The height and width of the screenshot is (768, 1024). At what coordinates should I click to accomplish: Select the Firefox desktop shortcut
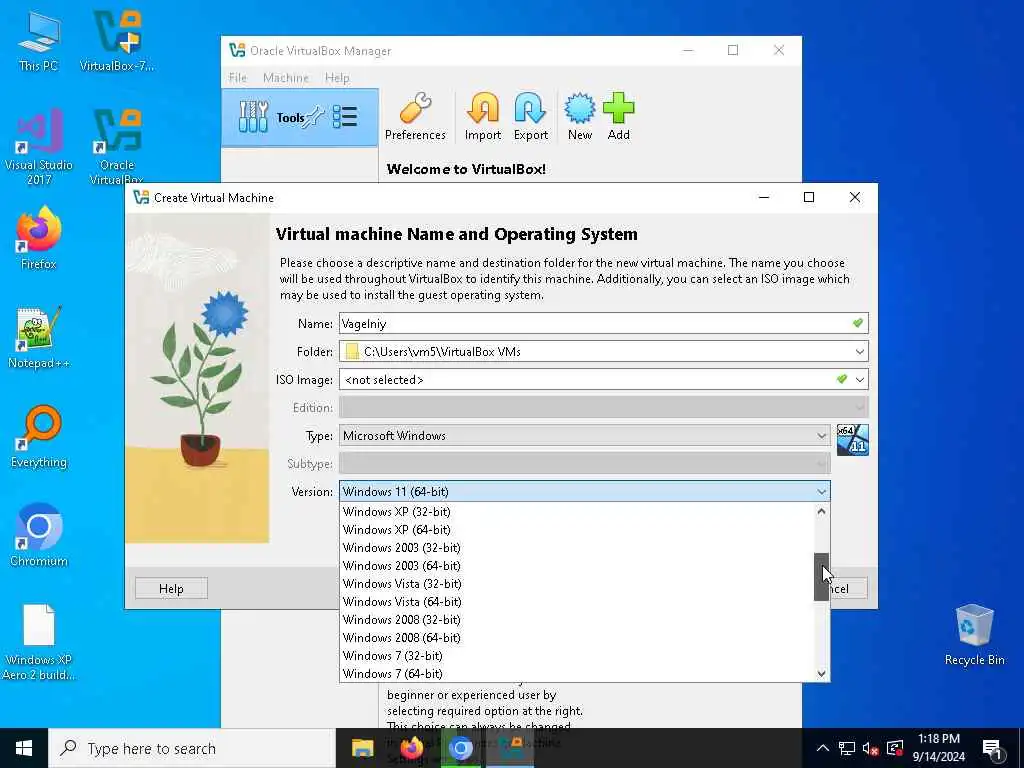(39, 238)
